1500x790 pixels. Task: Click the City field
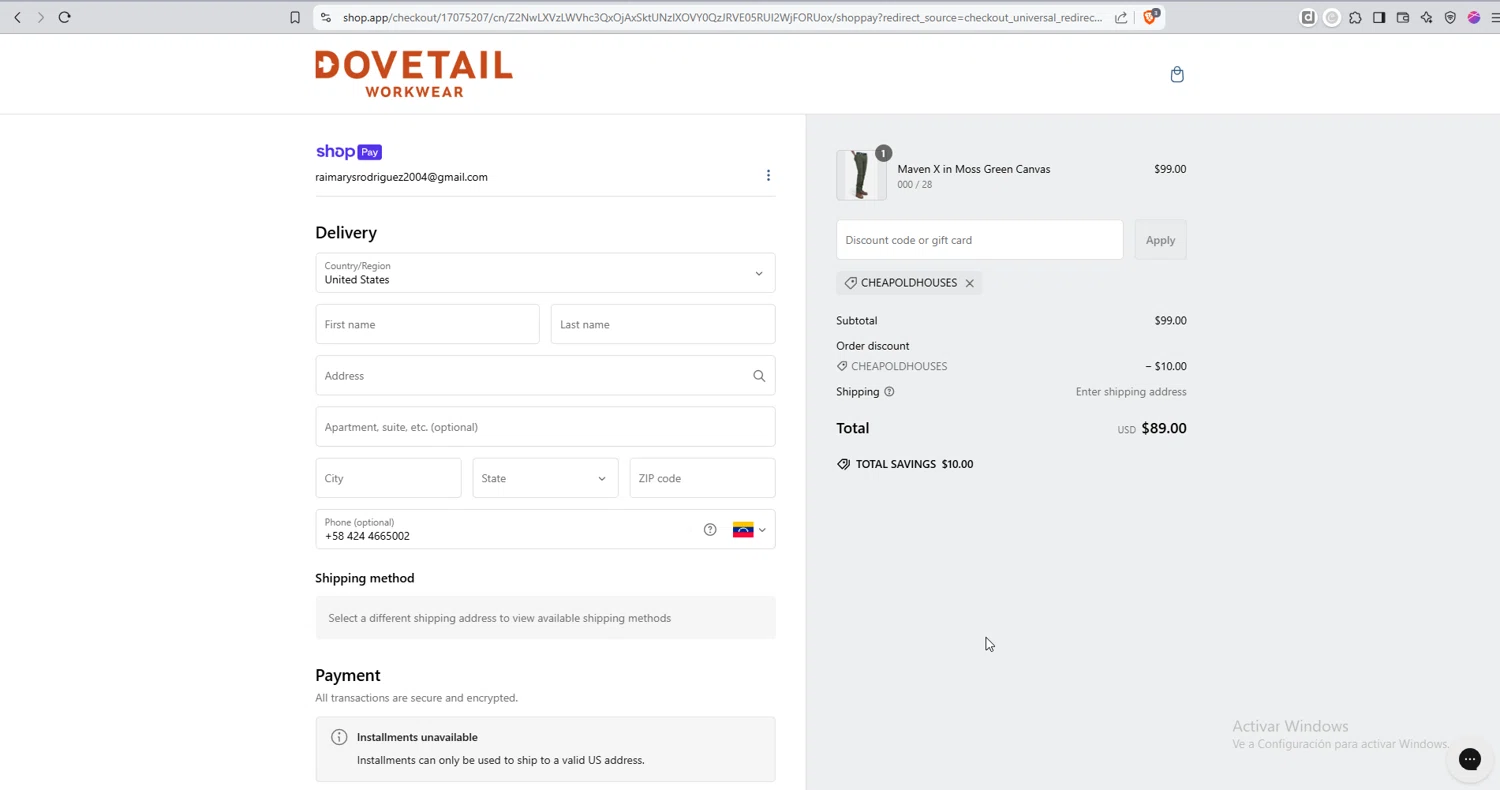tap(388, 478)
